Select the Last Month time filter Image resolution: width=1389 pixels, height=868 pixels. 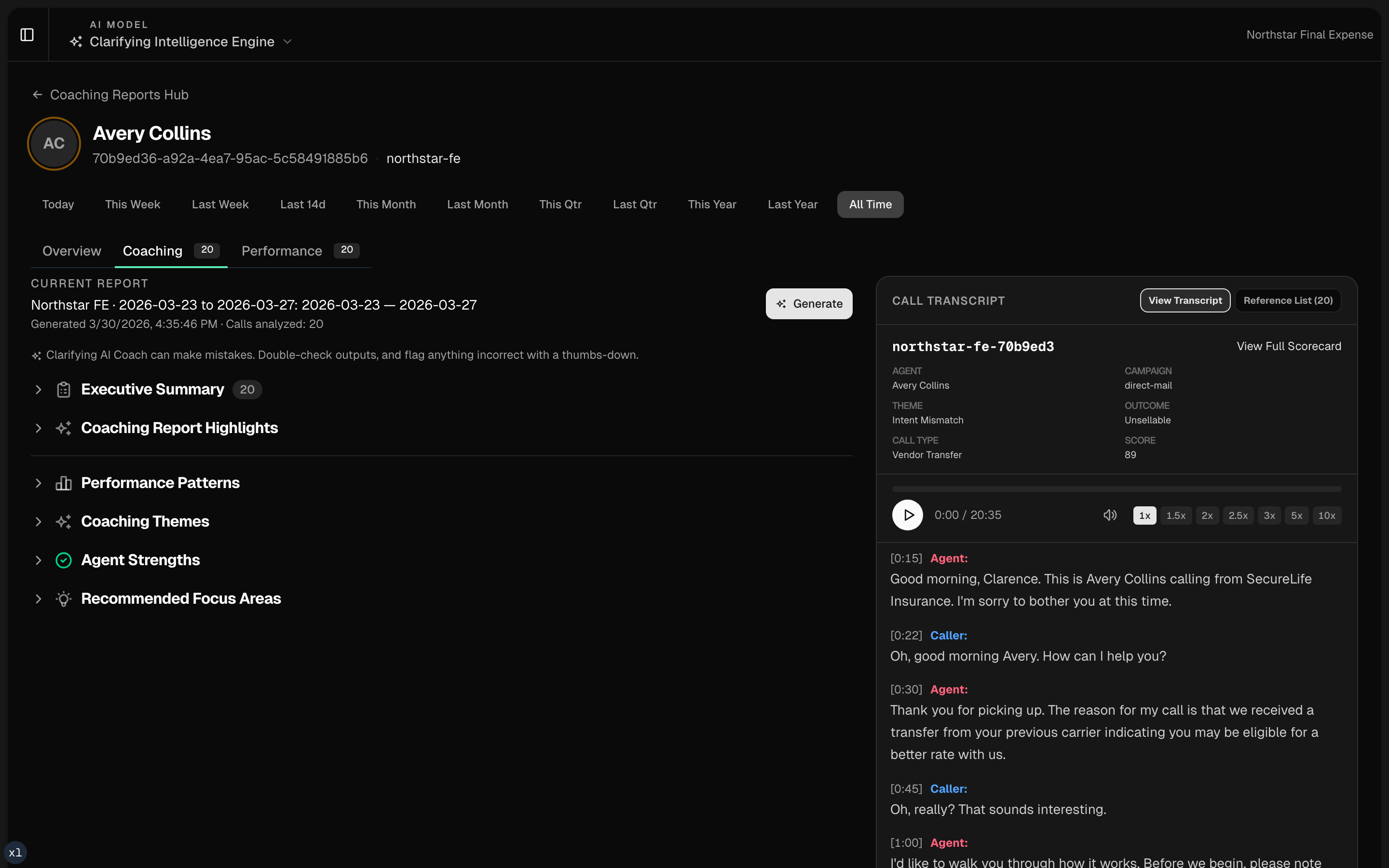pyautogui.click(x=477, y=204)
